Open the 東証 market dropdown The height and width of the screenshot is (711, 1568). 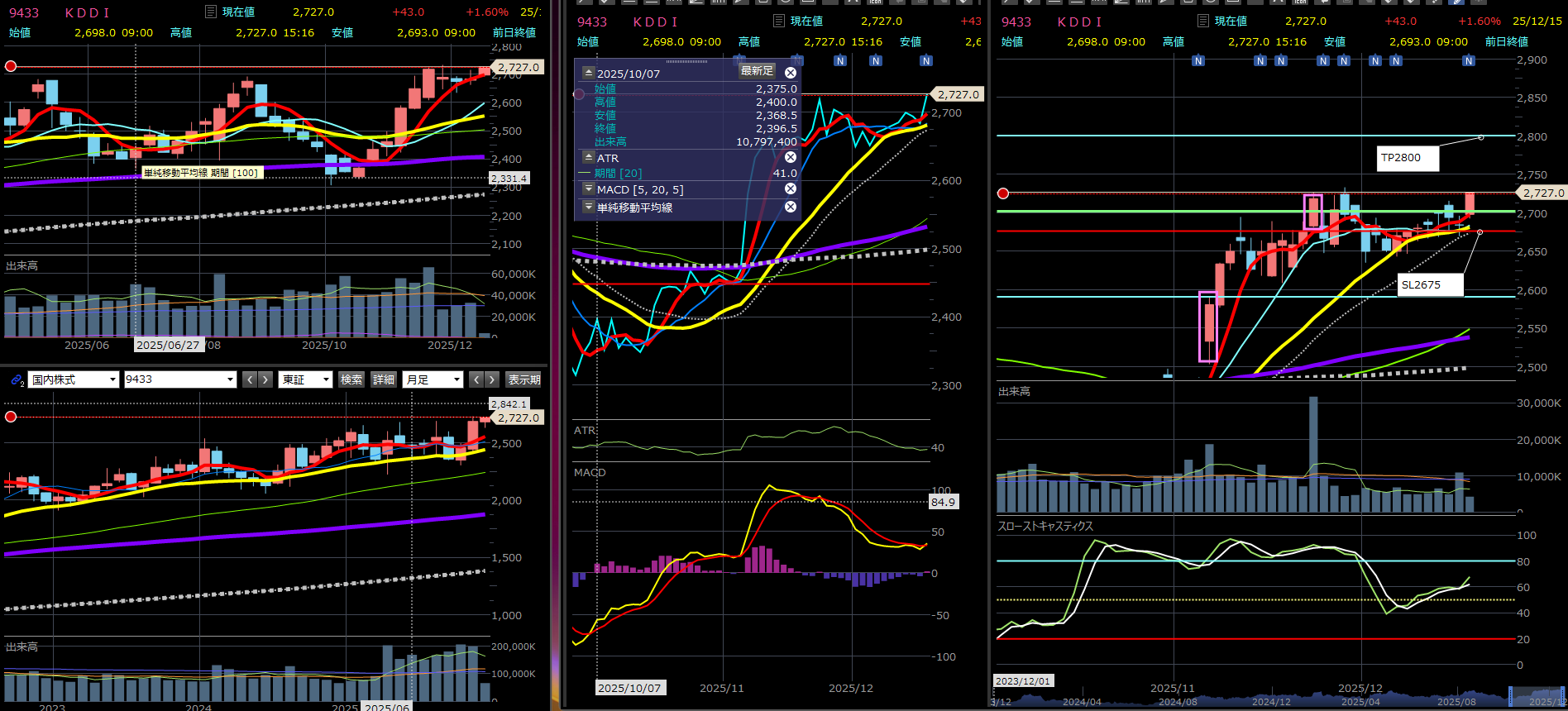(305, 379)
